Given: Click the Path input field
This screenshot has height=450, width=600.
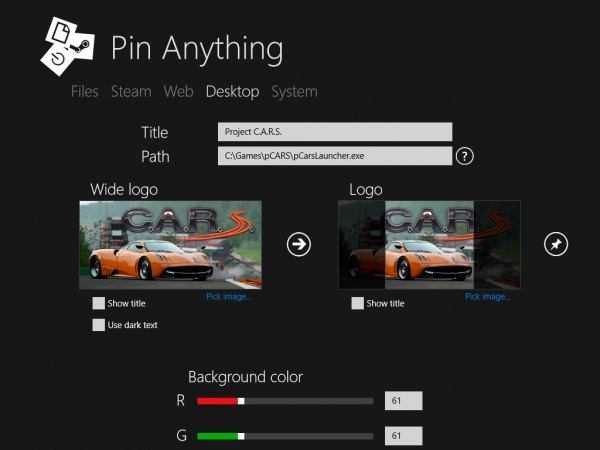Looking at the screenshot, I should [x=335, y=156].
